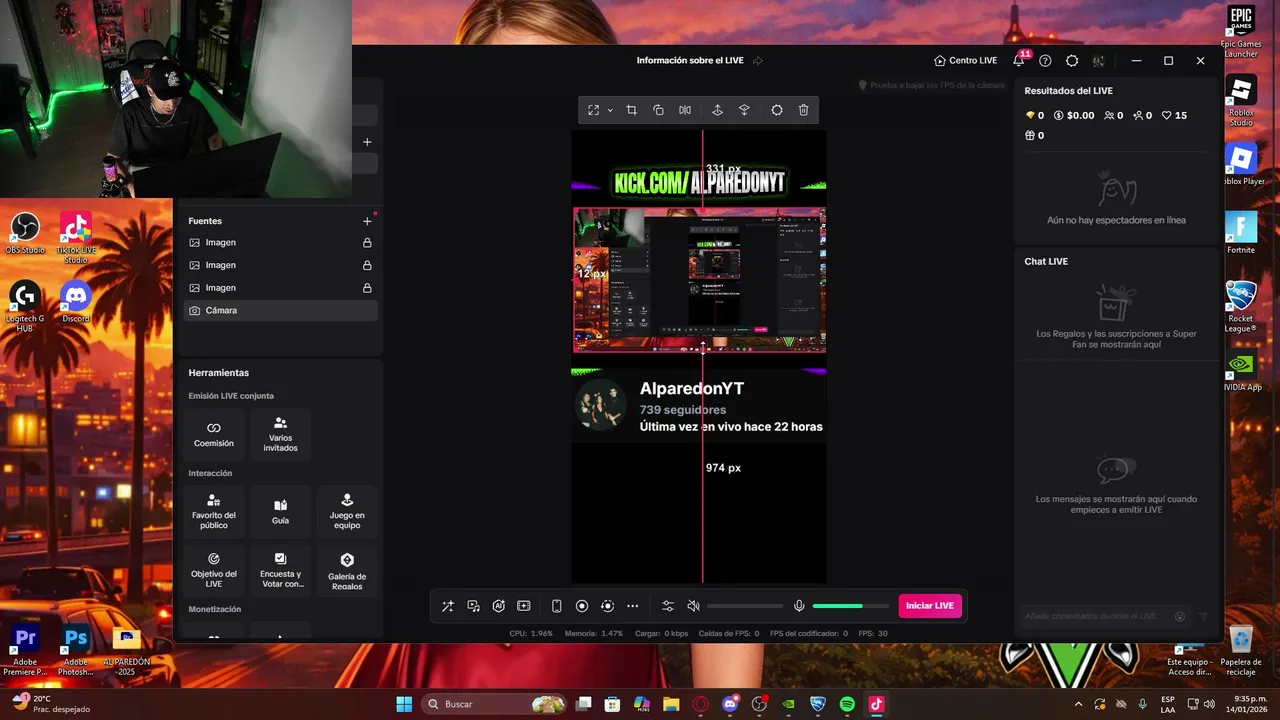This screenshot has height=720, width=1280.
Task: Open TikTok LIVE Studio settings gear
Action: pyautogui.click(x=1072, y=61)
